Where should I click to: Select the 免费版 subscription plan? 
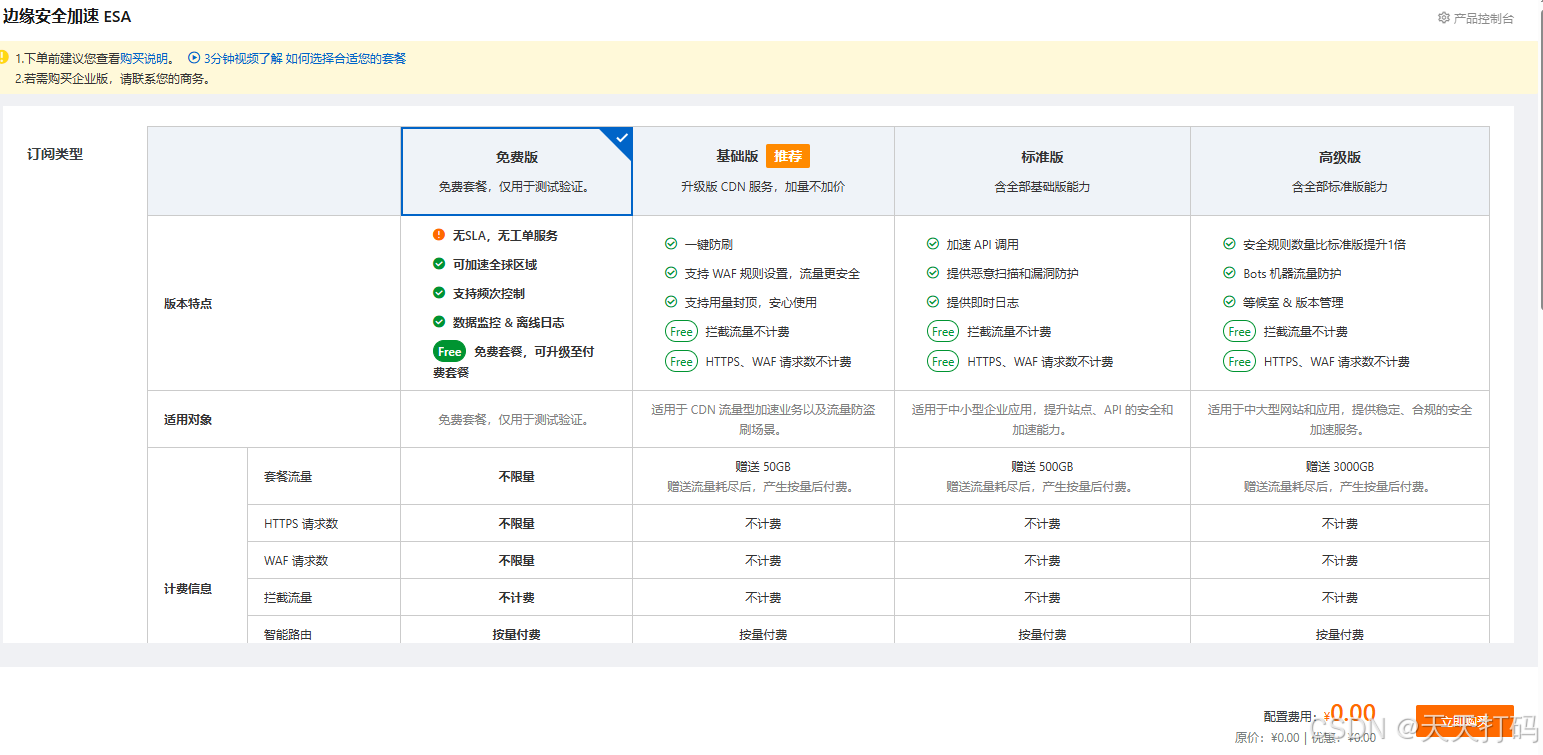[517, 171]
